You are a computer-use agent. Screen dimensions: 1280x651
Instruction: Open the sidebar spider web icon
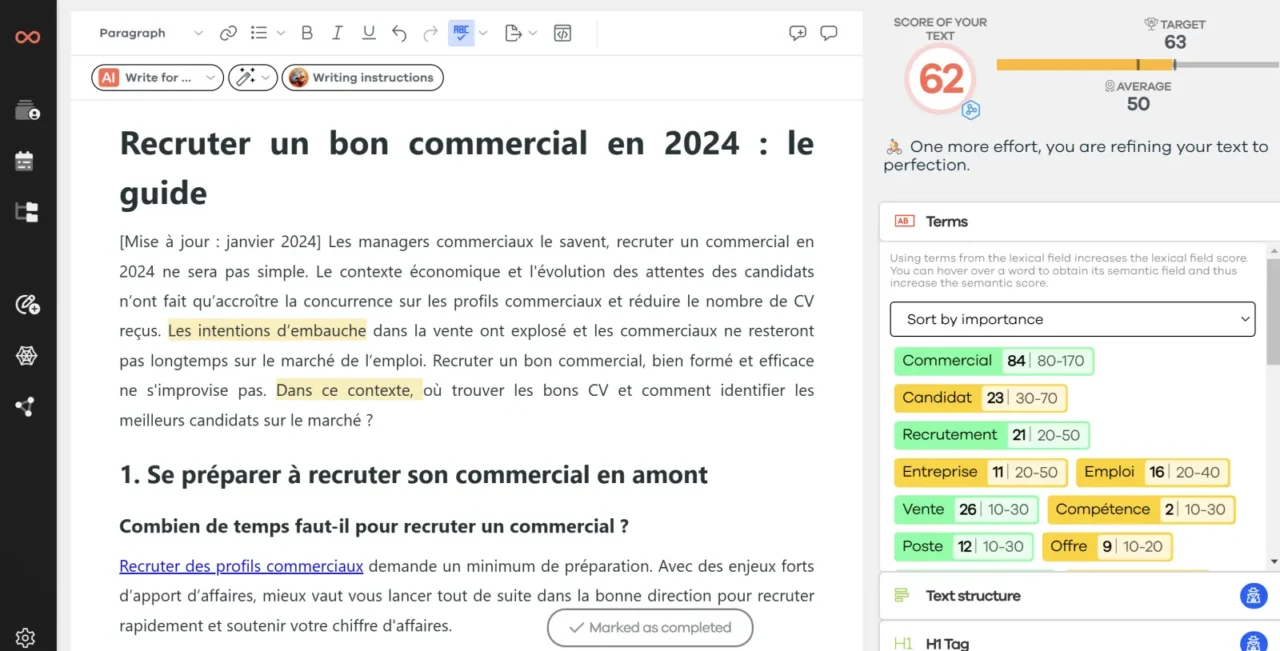(x=26, y=356)
